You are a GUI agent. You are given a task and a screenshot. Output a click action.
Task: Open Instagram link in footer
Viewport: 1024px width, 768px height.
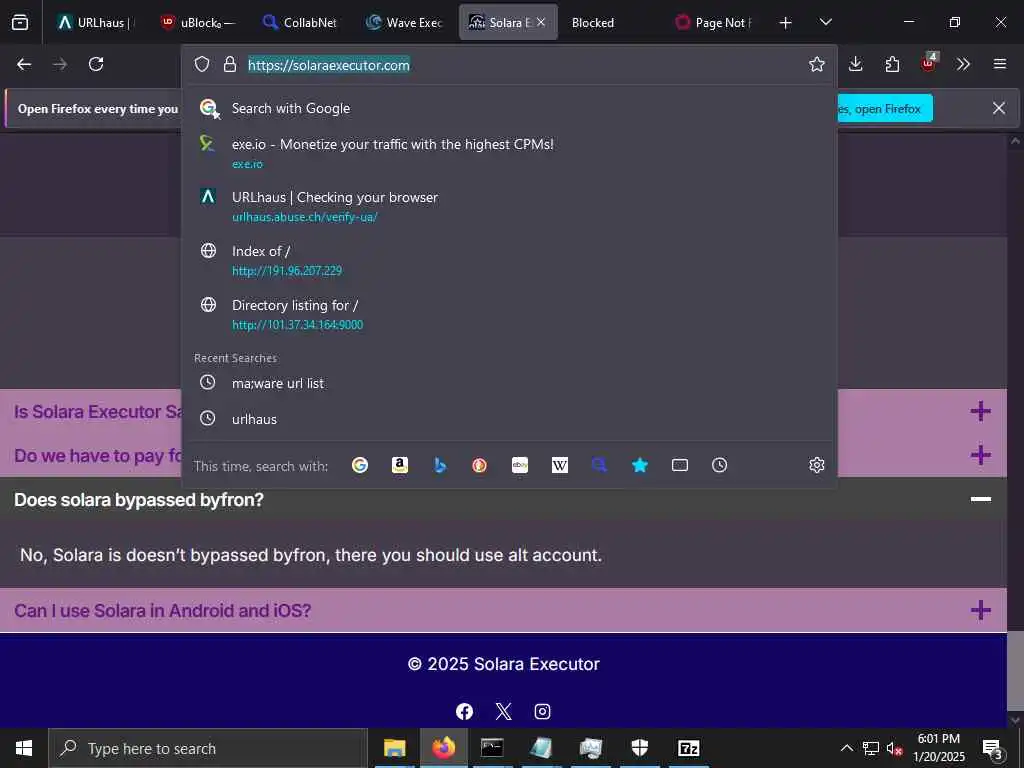click(542, 711)
